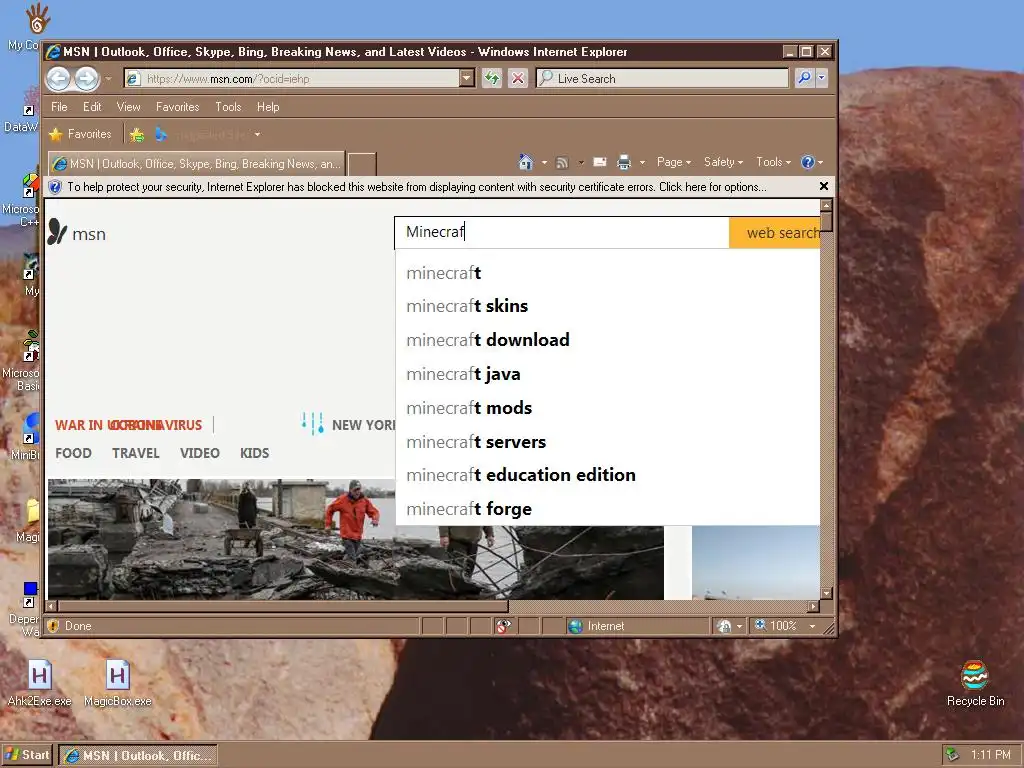Open the Safety dropdown menu
Image resolution: width=1024 pixels, height=768 pixels.
[724, 162]
